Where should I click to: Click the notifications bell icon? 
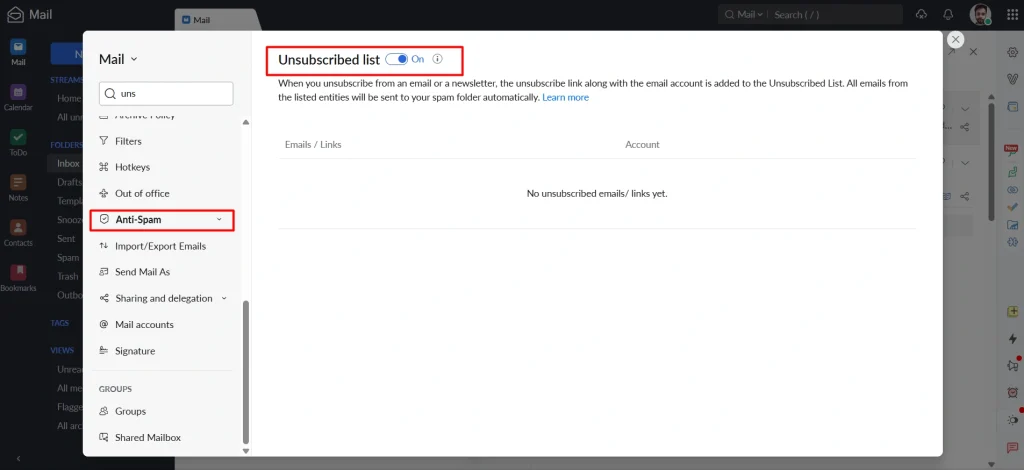(x=948, y=14)
